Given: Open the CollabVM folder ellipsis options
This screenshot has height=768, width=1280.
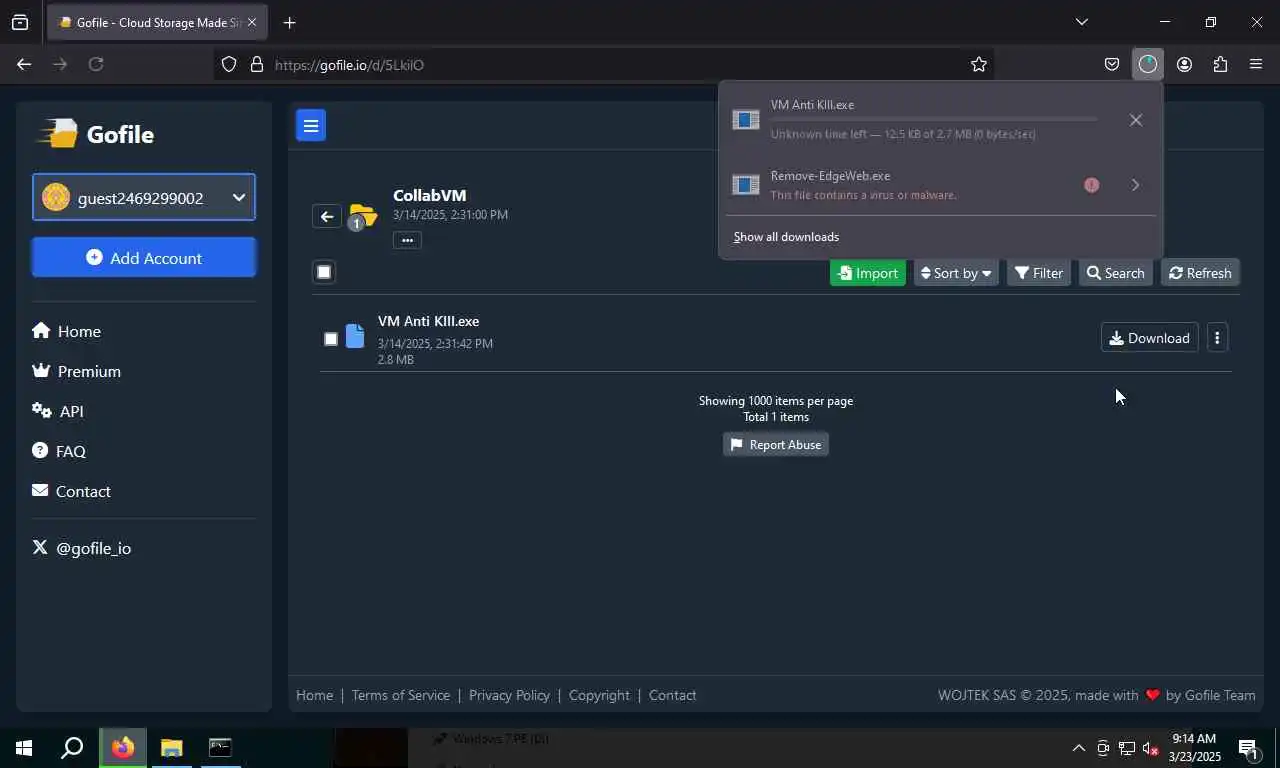Looking at the screenshot, I should point(407,240).
